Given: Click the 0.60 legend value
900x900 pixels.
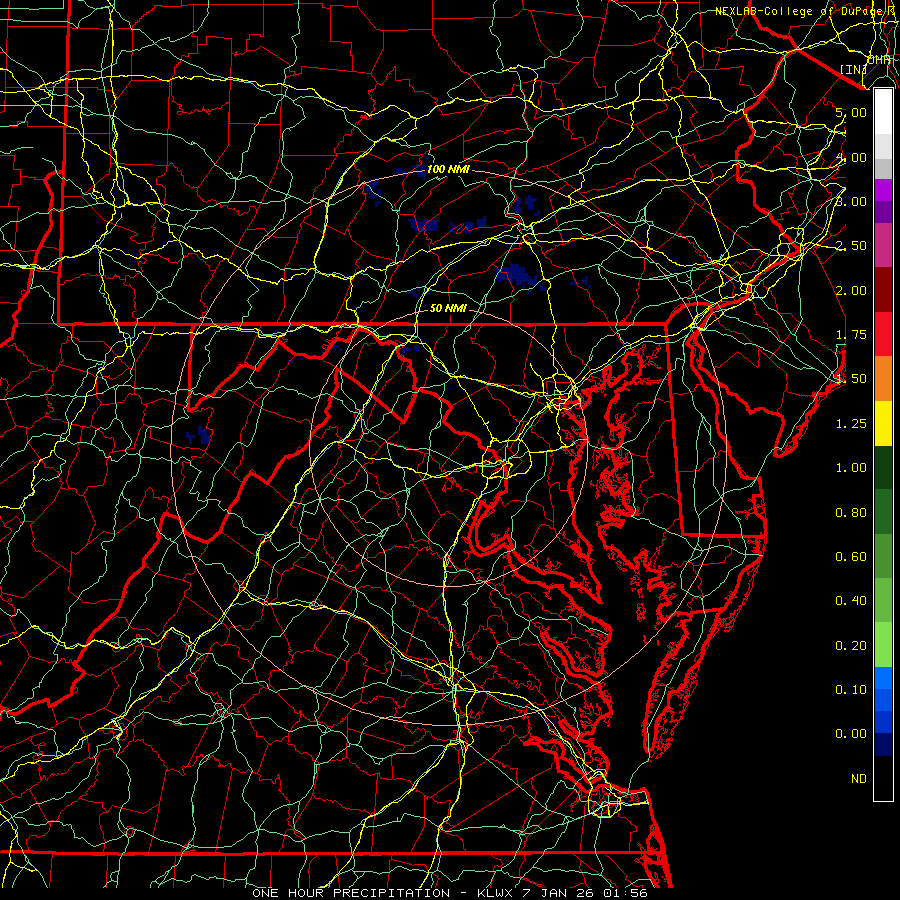Looking at the screenshot, I should [851, 557].
